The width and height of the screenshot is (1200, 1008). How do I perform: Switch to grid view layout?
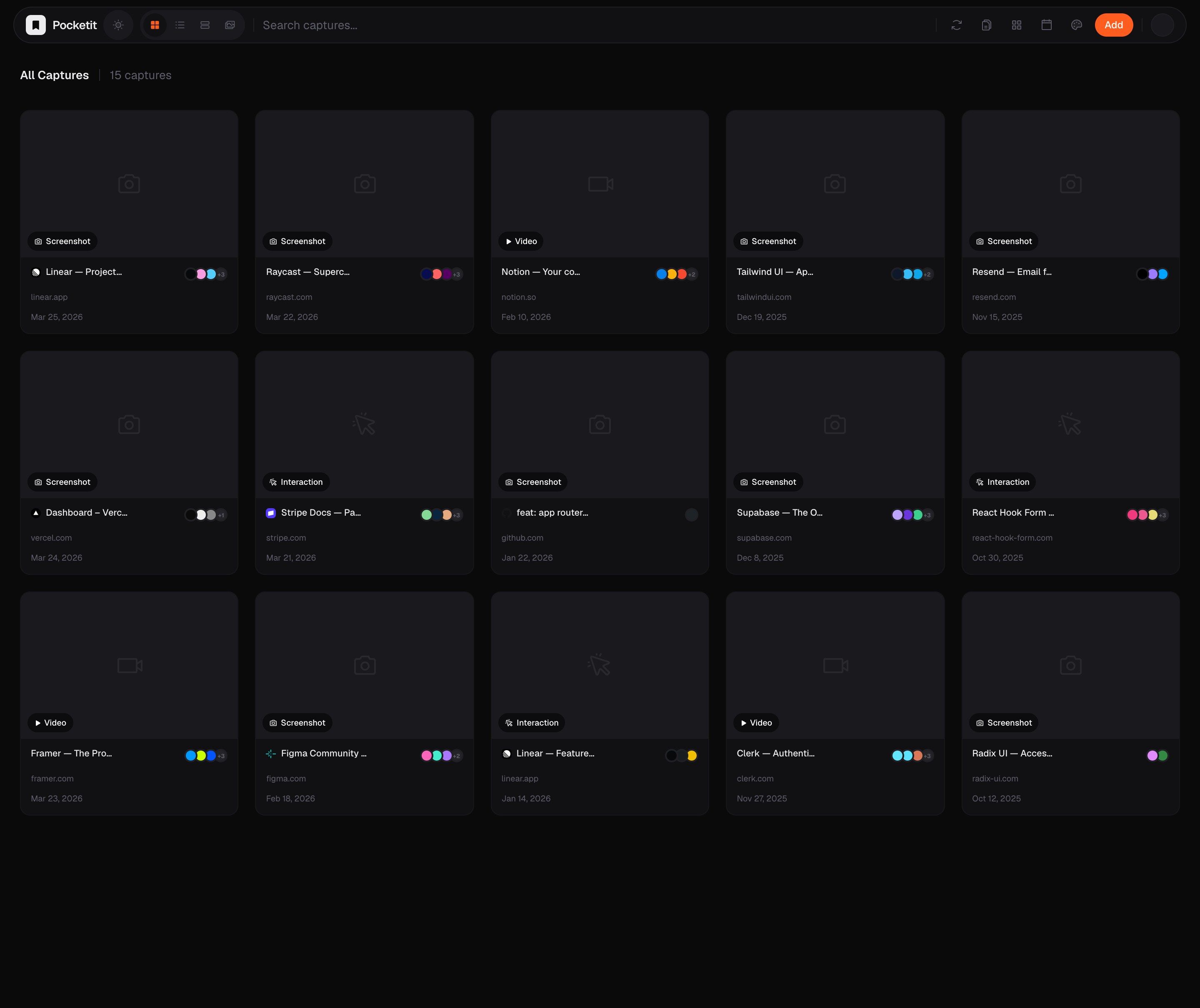tap(155, 25)
